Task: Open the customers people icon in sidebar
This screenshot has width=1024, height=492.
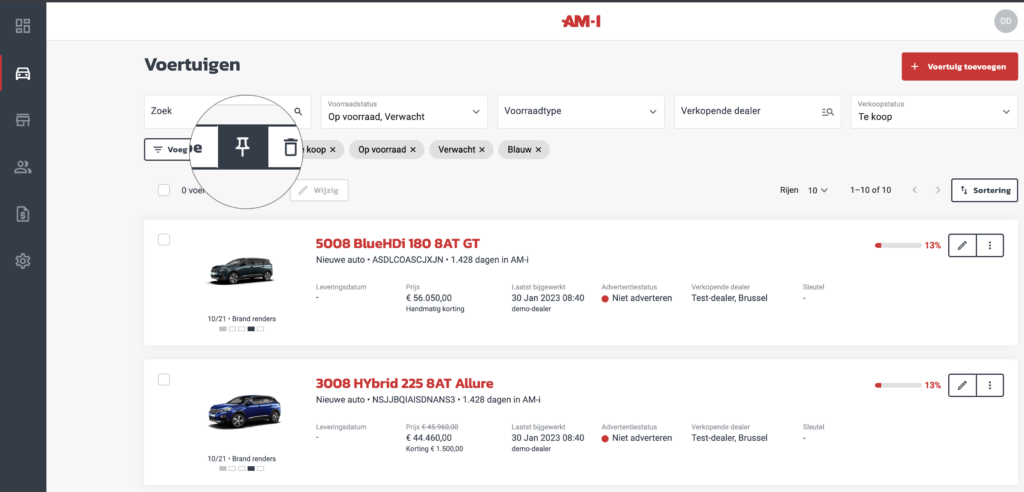Action: (22, 167)
